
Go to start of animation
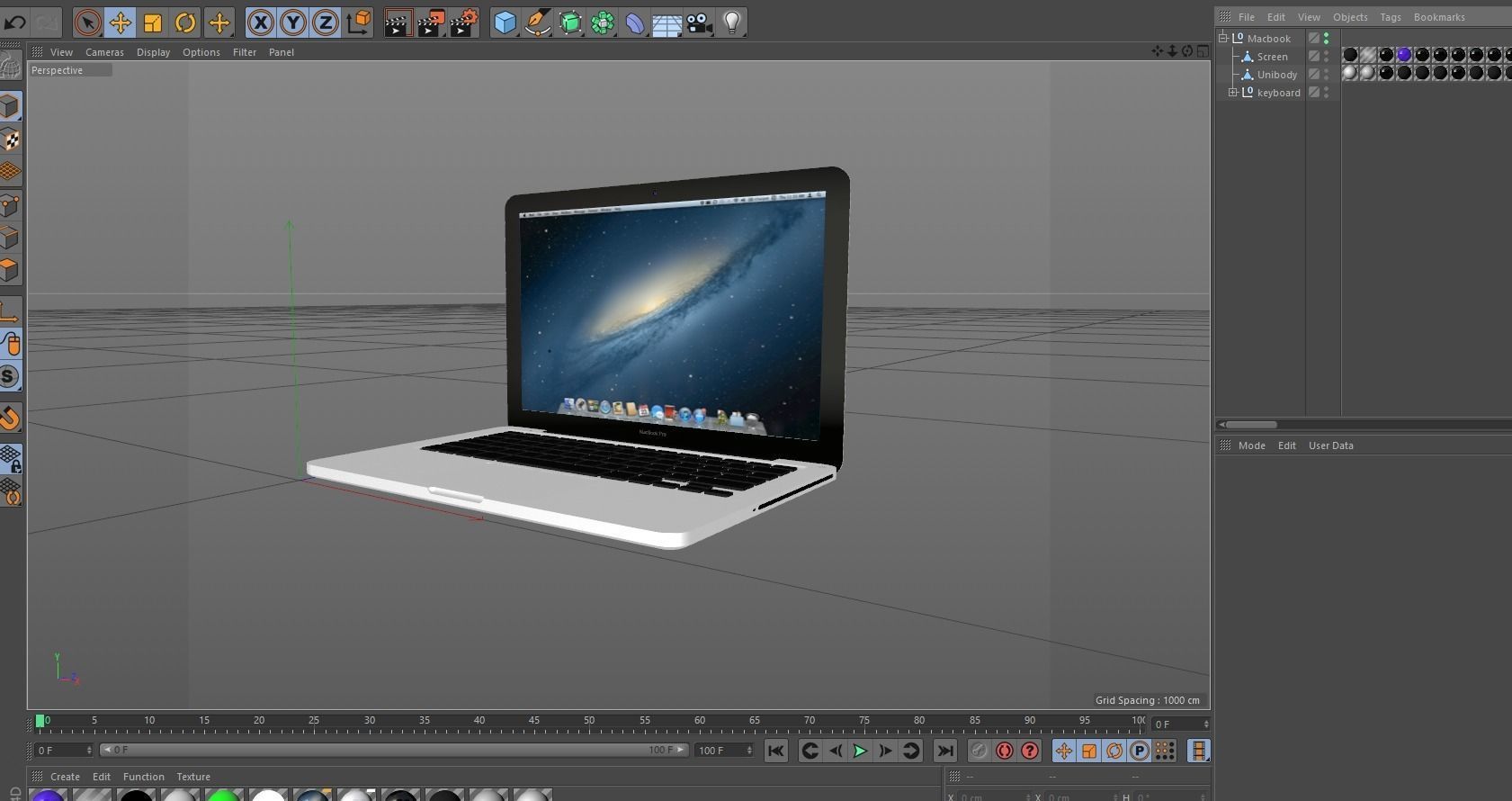(775, 751)
